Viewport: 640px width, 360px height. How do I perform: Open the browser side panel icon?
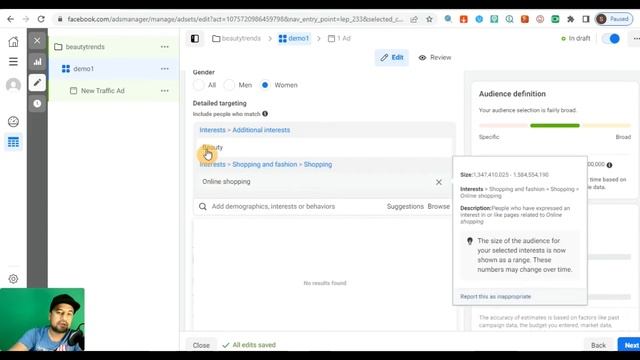tap(586, 19)
